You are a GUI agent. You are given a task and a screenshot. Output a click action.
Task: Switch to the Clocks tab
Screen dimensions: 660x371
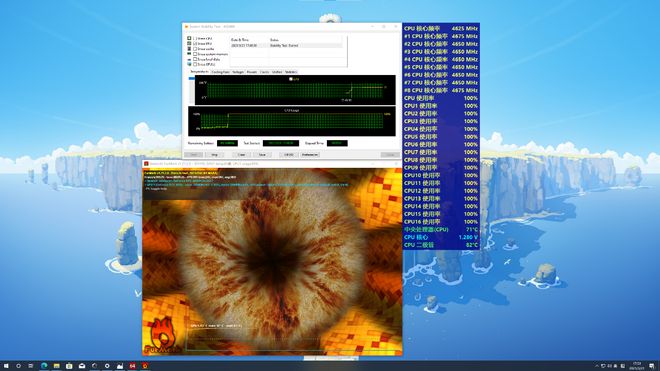264,72
